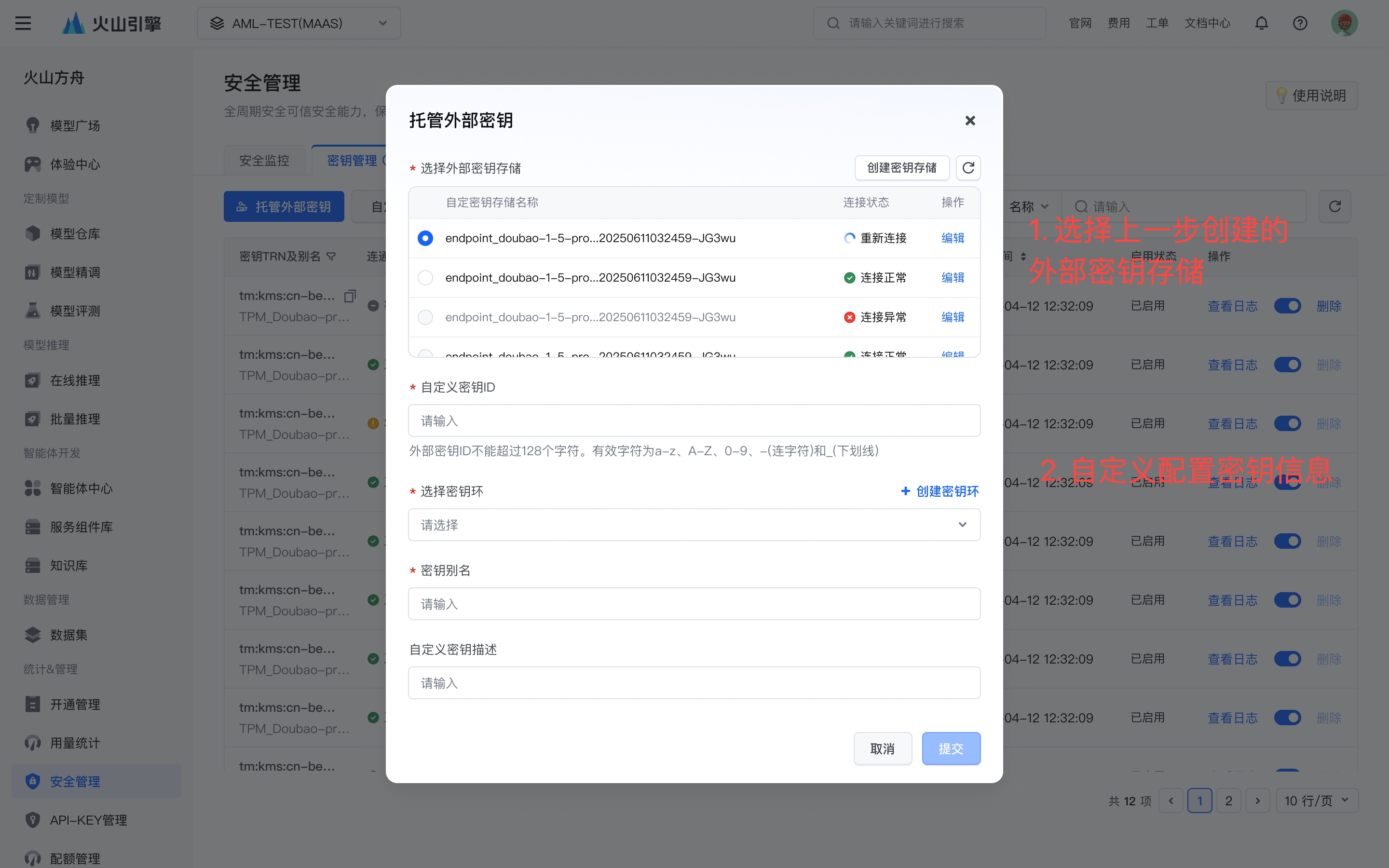This screenshot has height=868, width=1389.
Task: Select the first key storage radio button
Action: coord(425,238)
